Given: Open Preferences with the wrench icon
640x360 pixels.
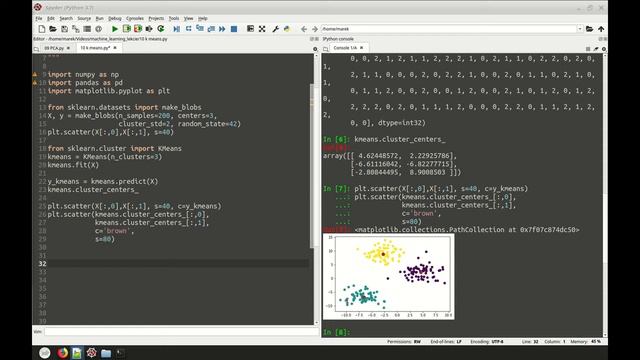Looking at the screenshot, I should 276,29.
